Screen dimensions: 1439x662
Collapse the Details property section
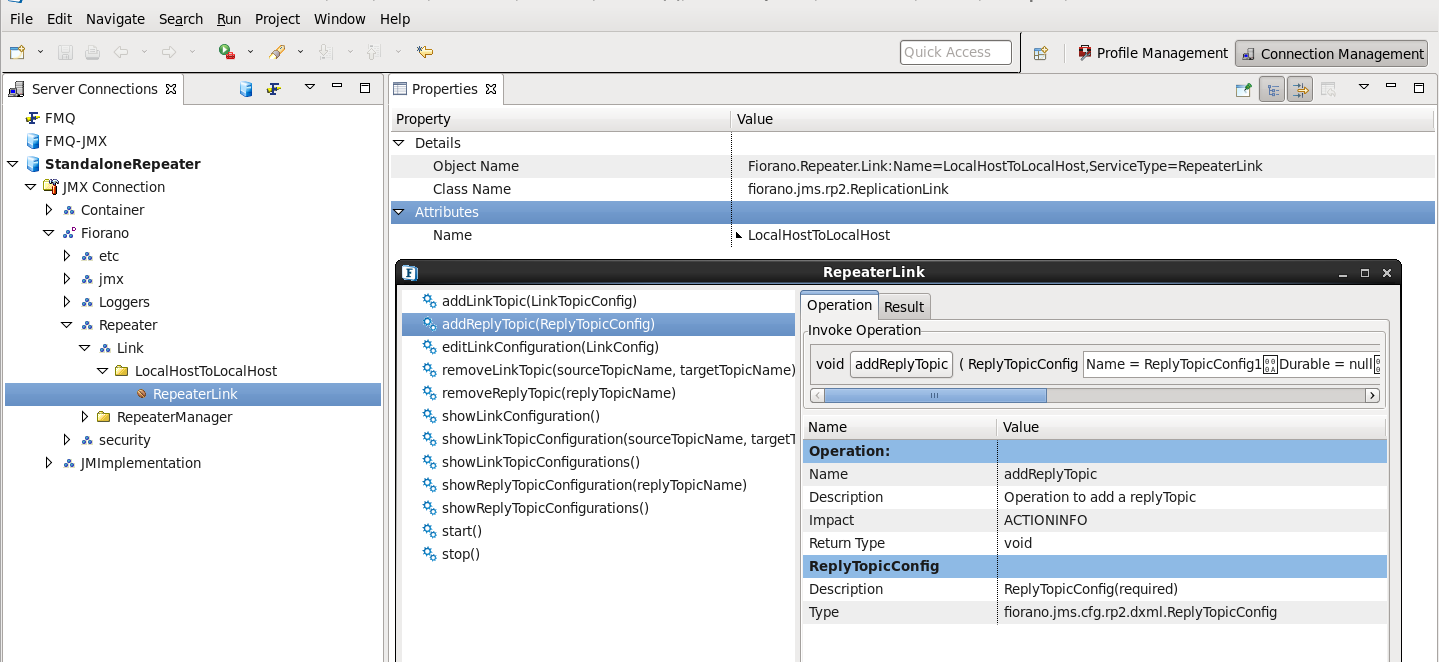coord(399,143)
